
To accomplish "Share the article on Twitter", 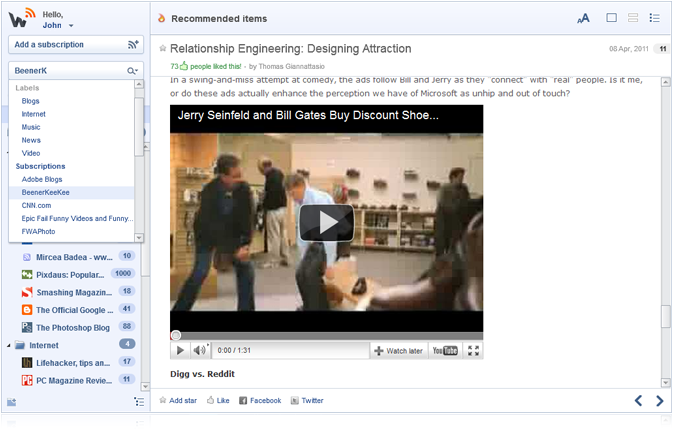I will pos(307,400).
